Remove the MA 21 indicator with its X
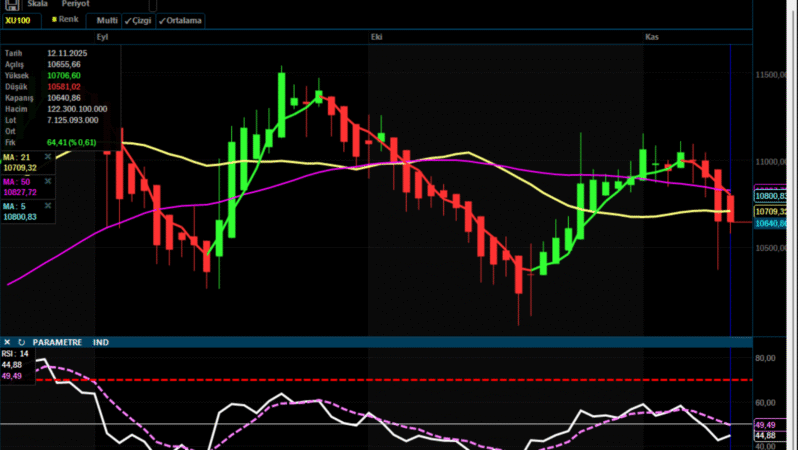This screenshot has height=450, width=798. pos(48,156)
